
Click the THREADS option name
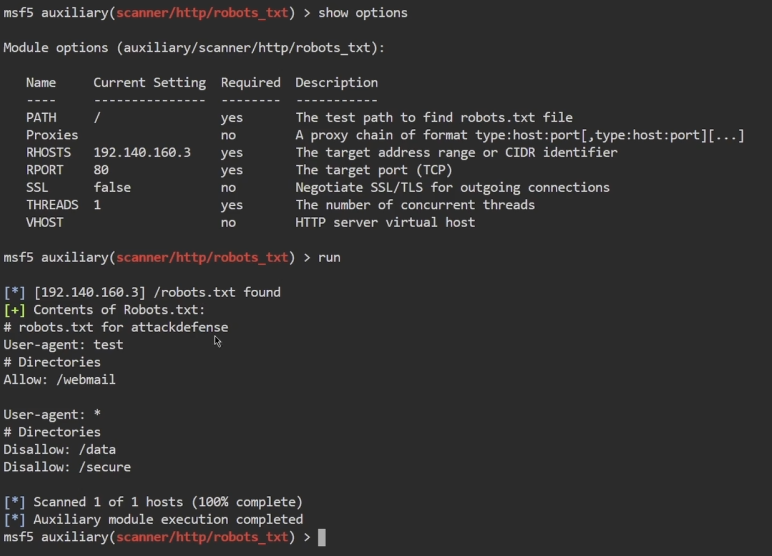click(52, 205)
